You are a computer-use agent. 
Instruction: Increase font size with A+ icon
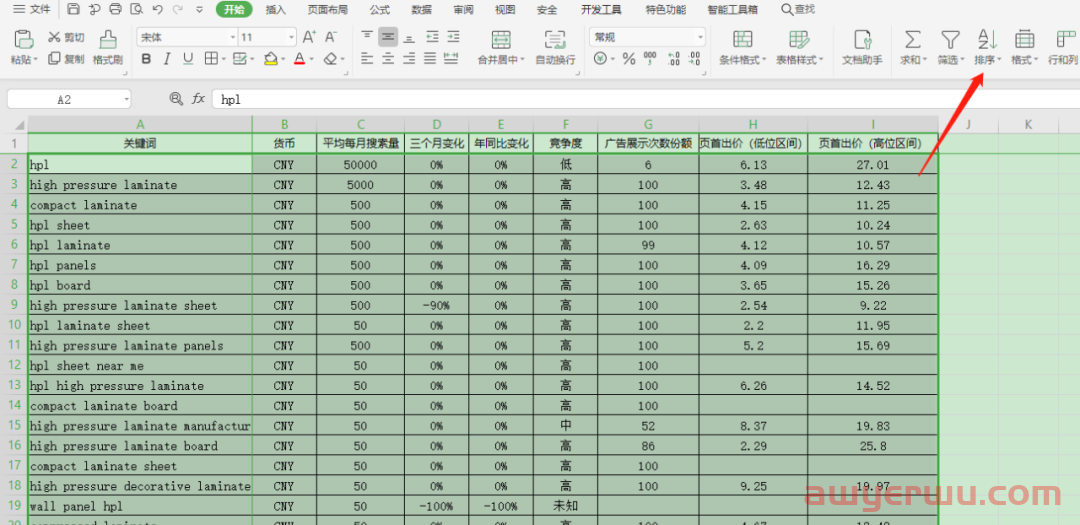click(x=309, y=37)
